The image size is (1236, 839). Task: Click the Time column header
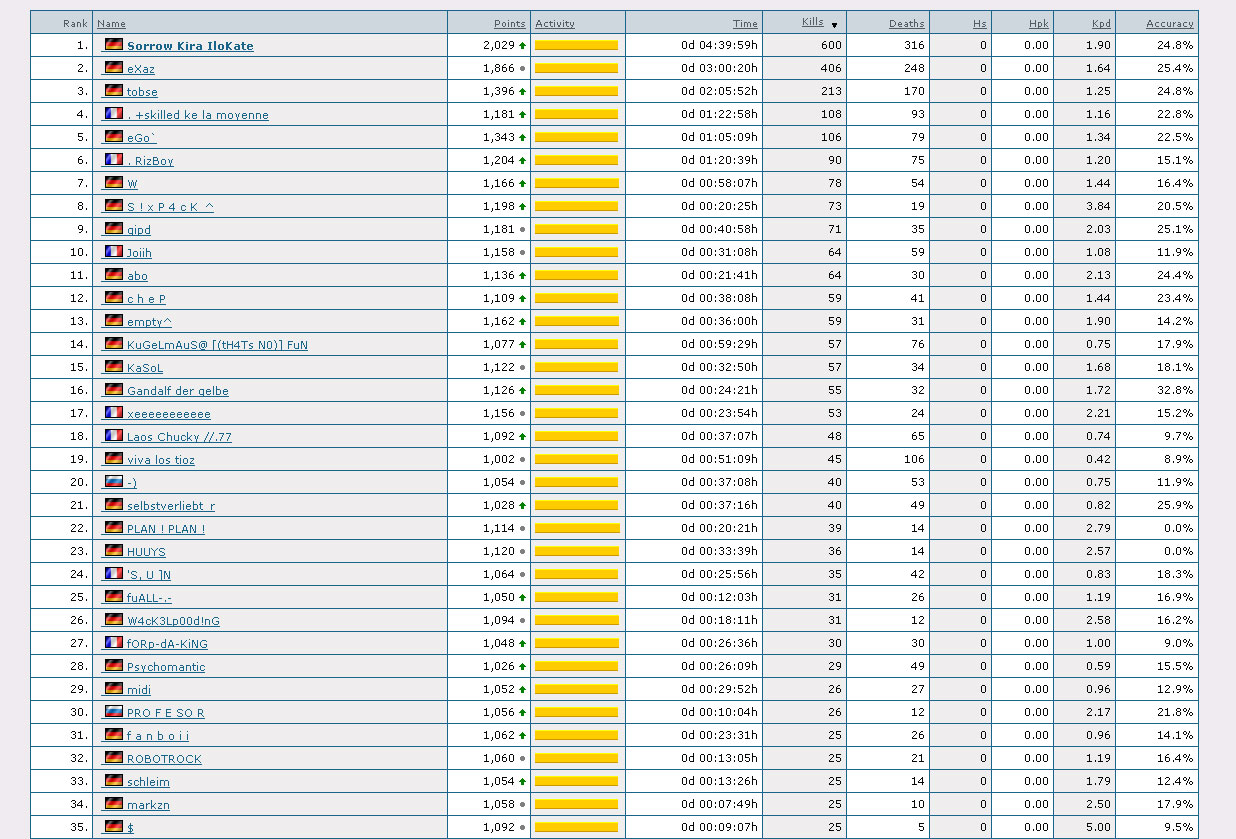pos(744,23)
